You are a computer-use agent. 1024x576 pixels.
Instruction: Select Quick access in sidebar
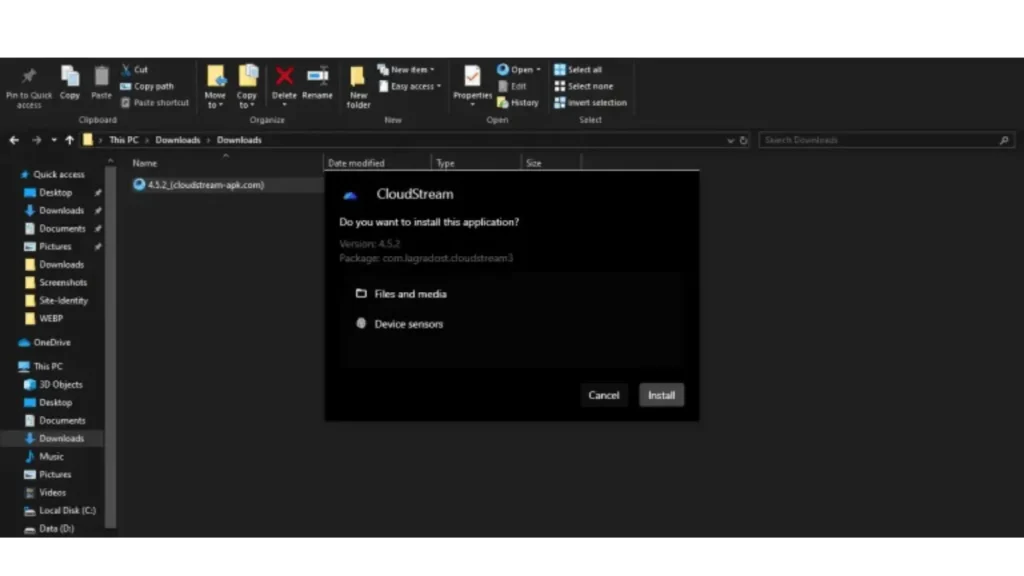[x=52, y=174]
